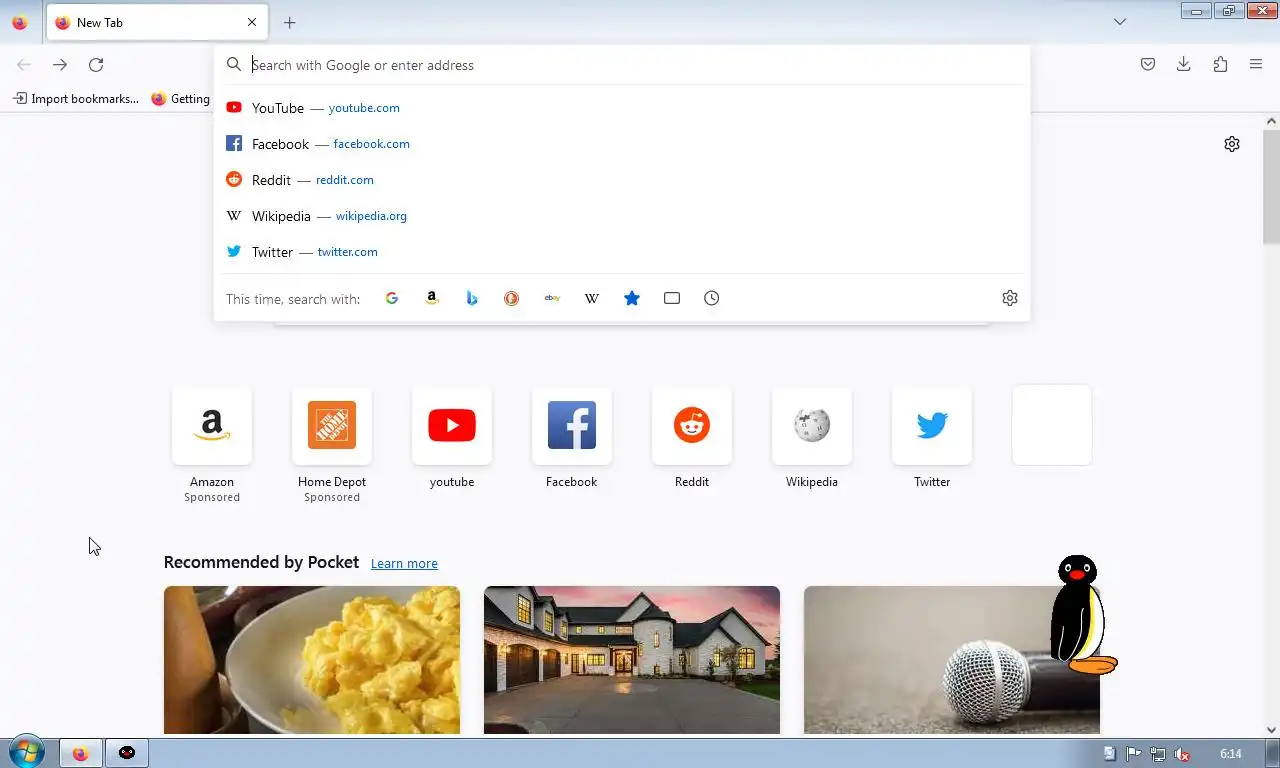Open Save to Pocket icon in toolbar
The width and height of the screenshot is (1280, 768).
(x=1148, y=65)
